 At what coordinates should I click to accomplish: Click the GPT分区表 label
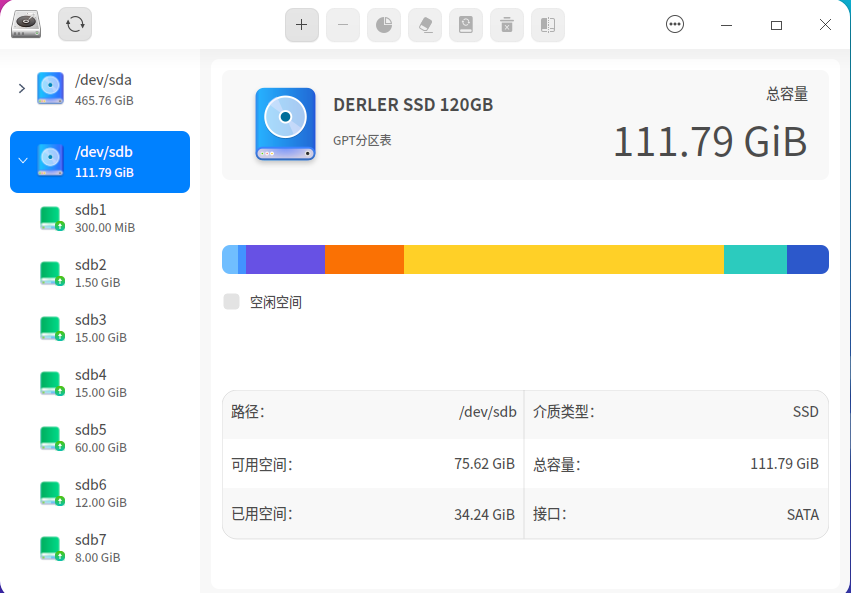[x=363, y=141]
